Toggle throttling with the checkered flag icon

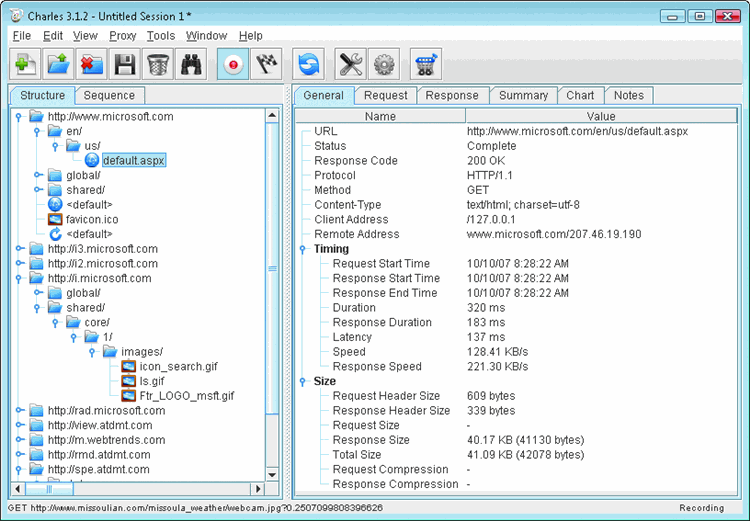tap(266, 64)
